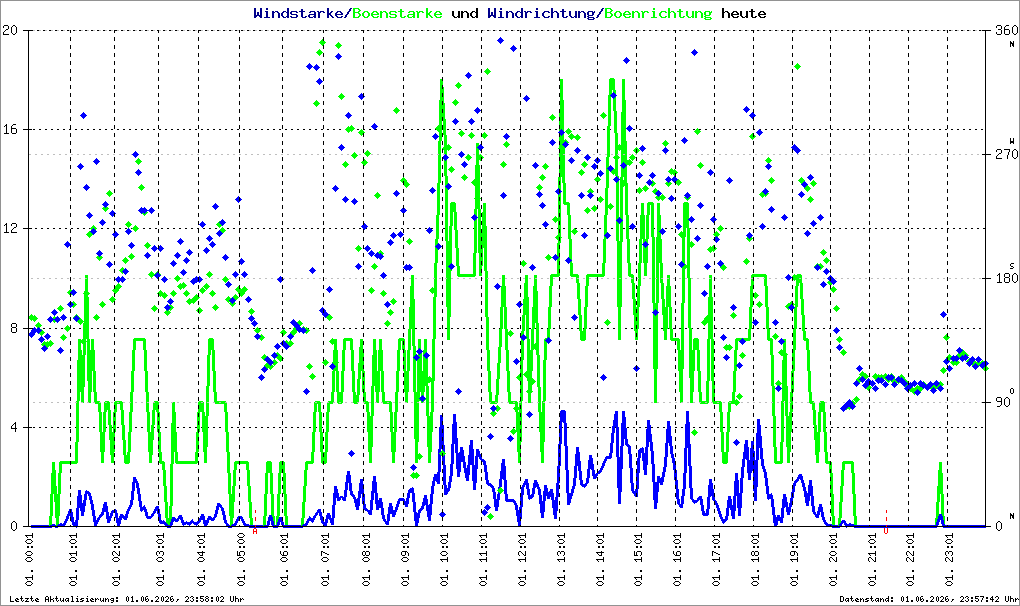Select the Windstarke title text
This screenshot has width=1020, height=606.
[x=298, y=14]
